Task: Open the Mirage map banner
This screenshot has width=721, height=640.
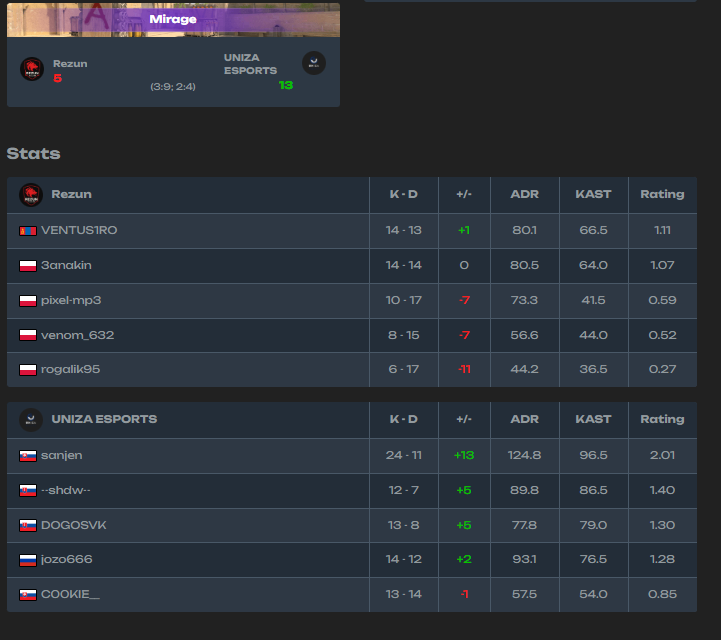Action: (173, 20)
